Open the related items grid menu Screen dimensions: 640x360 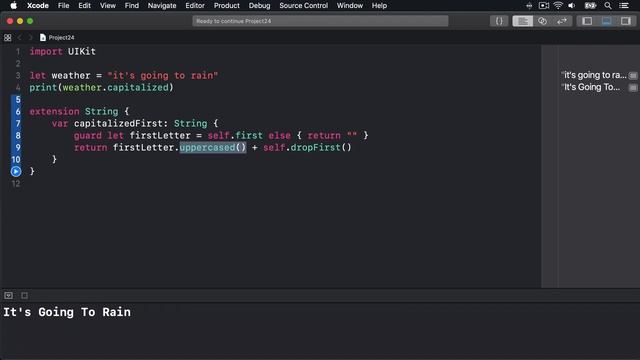[8, 38]
